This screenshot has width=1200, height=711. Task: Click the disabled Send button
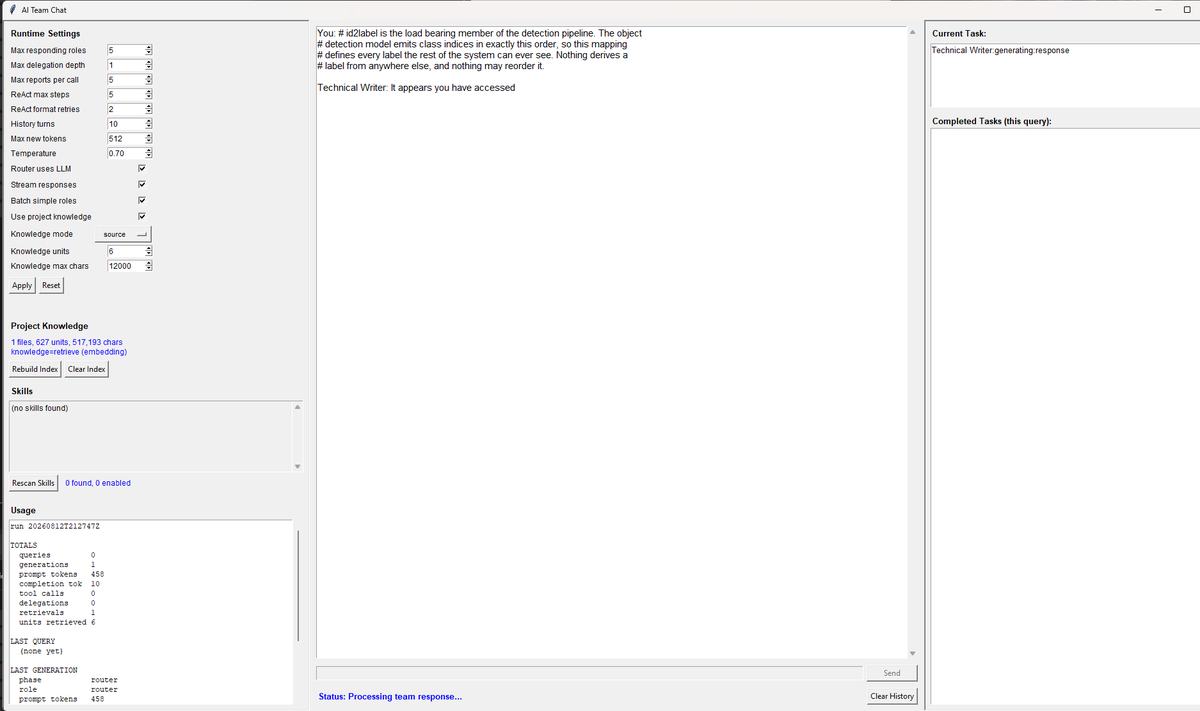pyautogui.click(x=892, y=673)
